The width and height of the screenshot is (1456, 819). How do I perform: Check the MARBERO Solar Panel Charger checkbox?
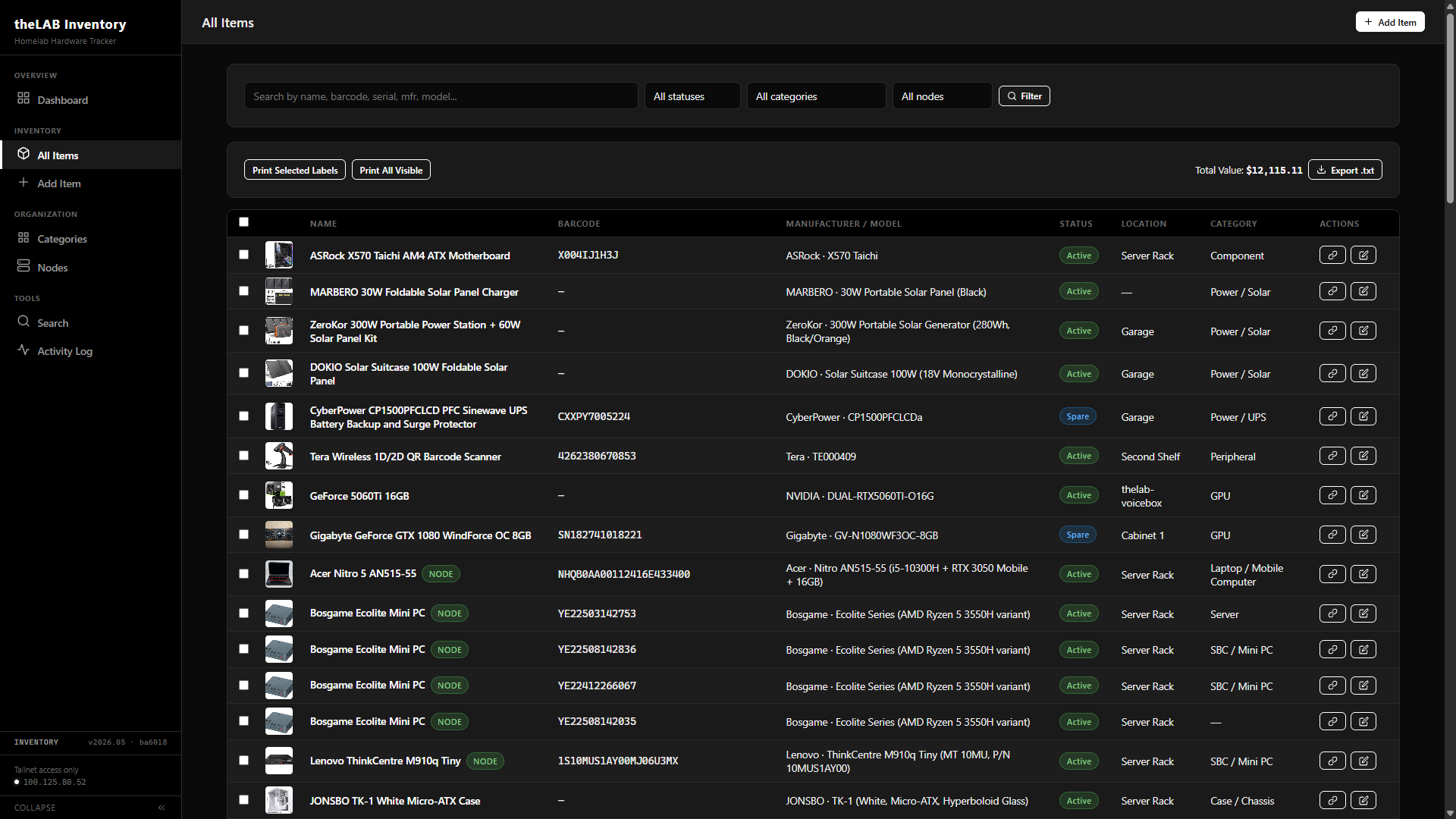(243, 291)
